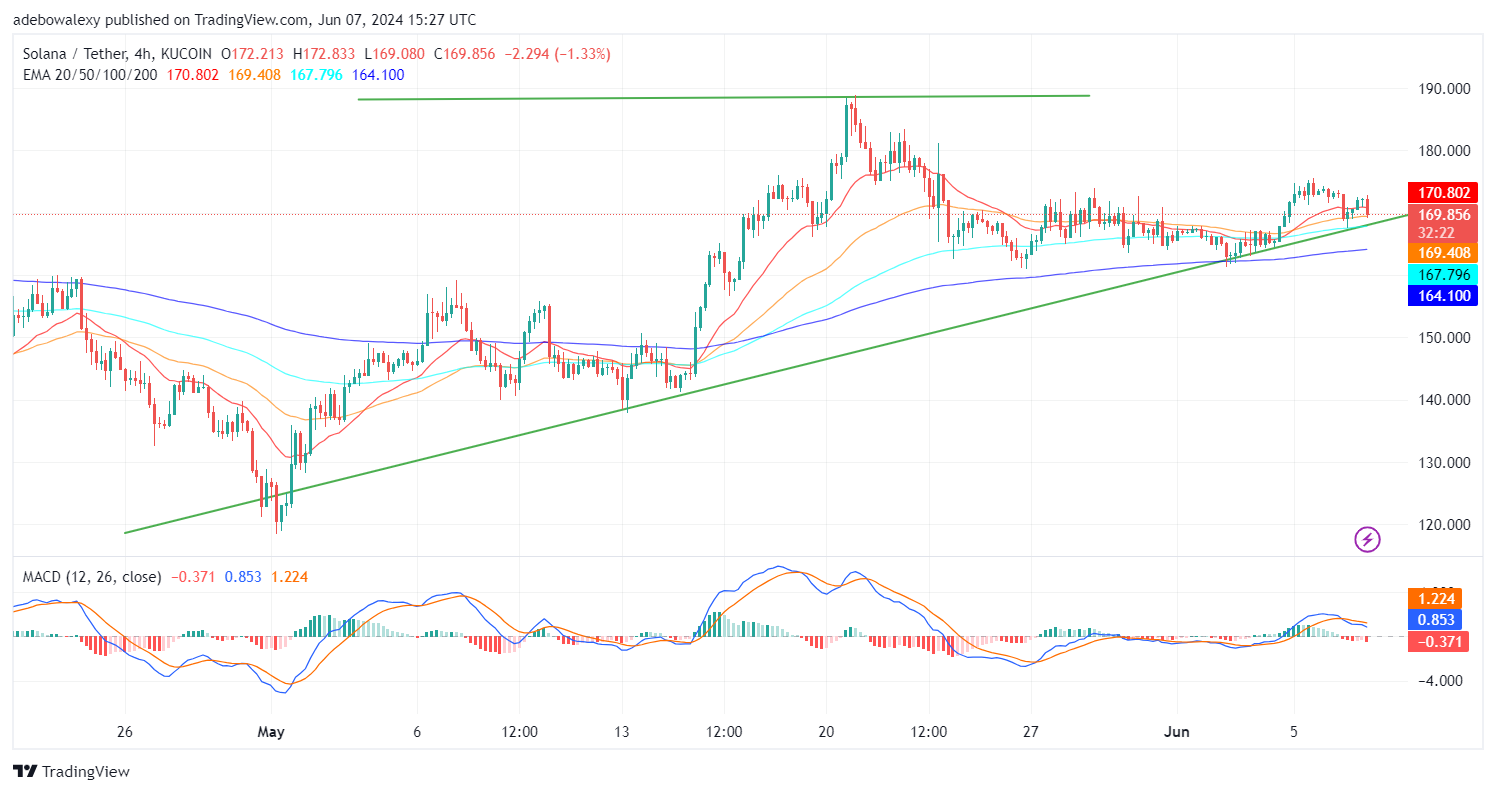
Task: Click the purple lightning bolt icon
Action: click(1367, 541)
